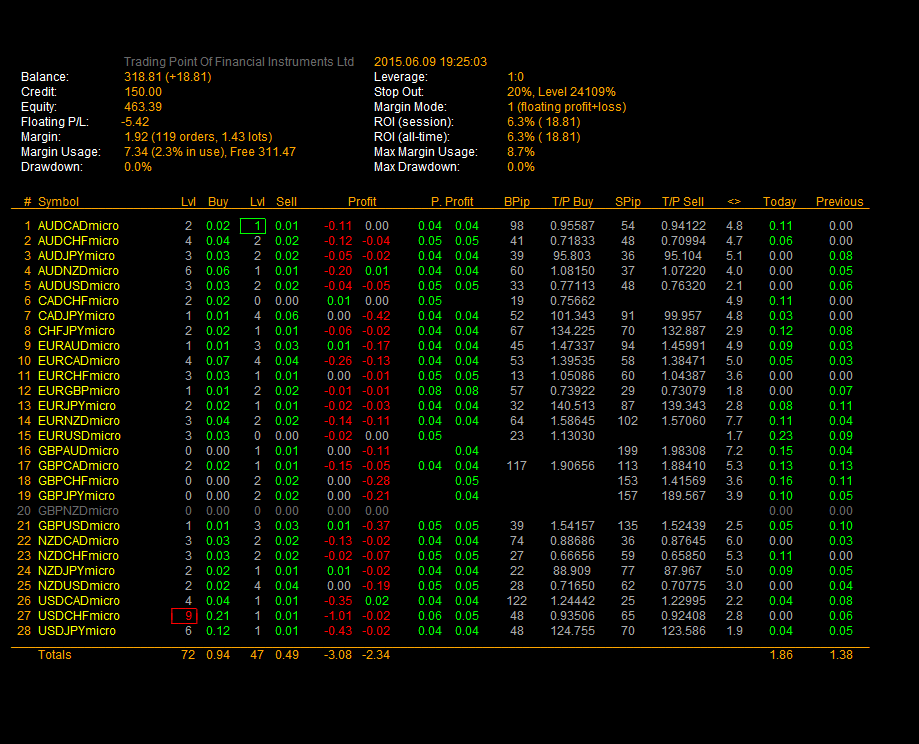
Task: Select the USDCHFmicro symbol row label
Action: pos(78,616)
